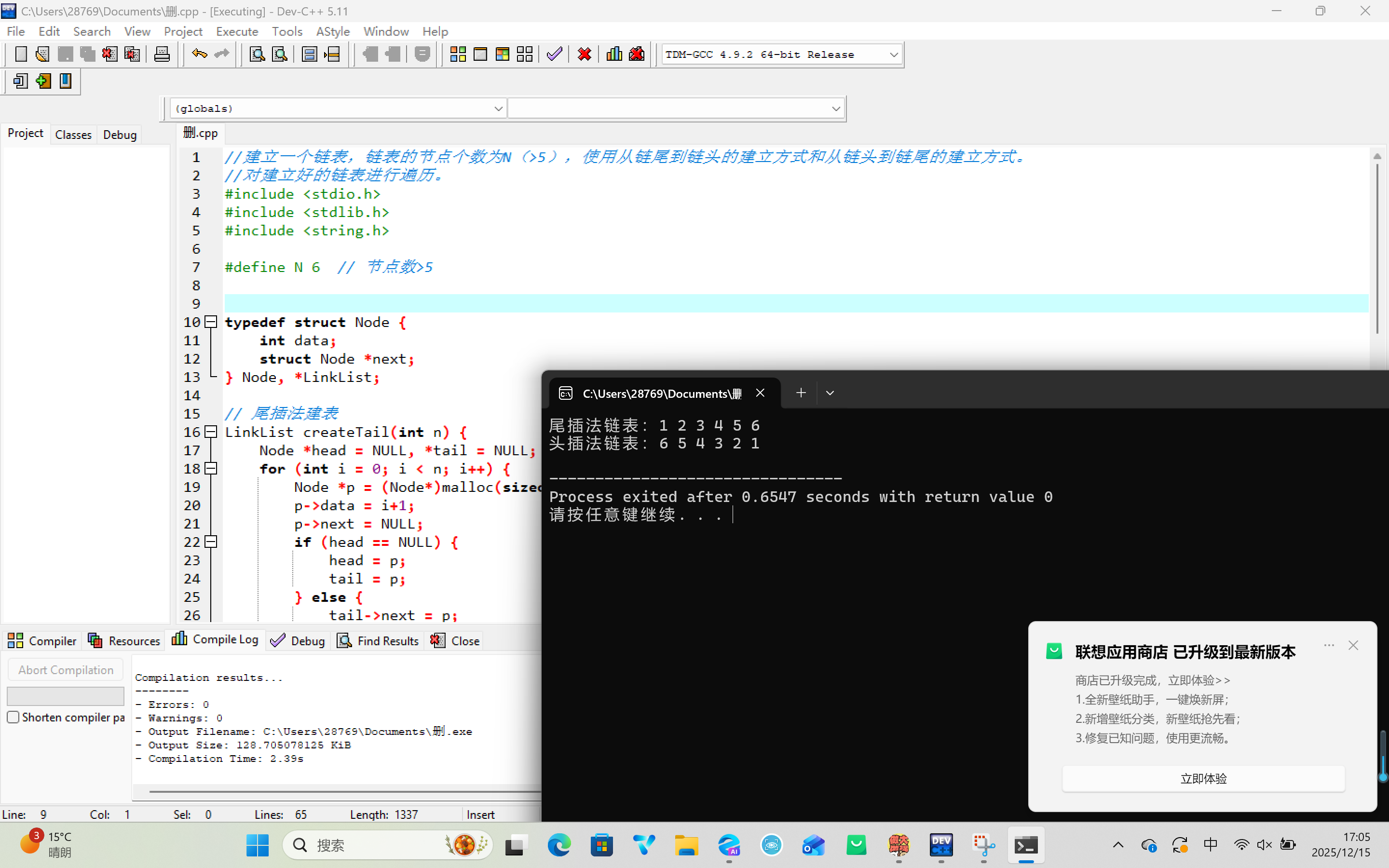This screenshot has height=868, width=1389.
Task: Click the Find magnifier icon in the toolbar
Action: [x=257, y=54]
